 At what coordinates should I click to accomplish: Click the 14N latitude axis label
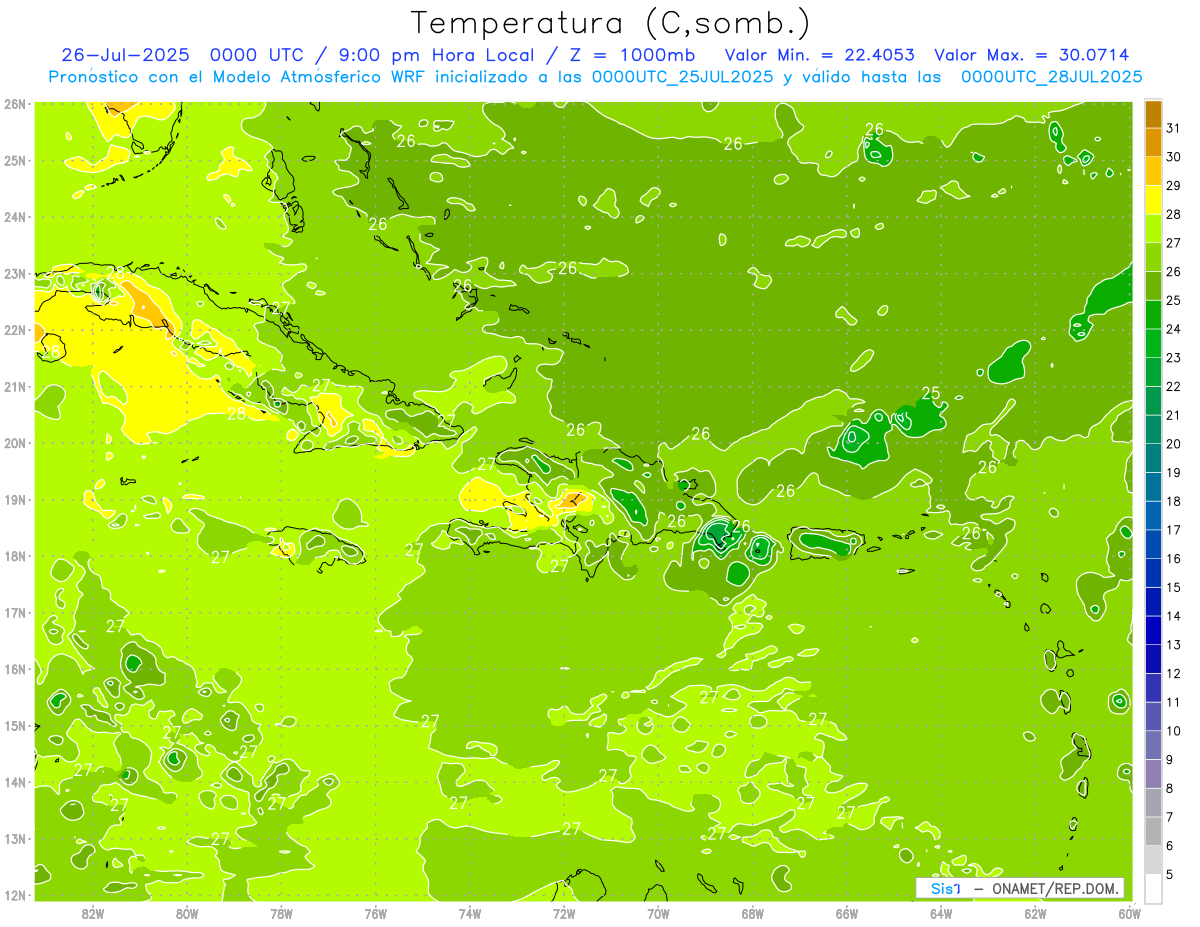point(14,782)
